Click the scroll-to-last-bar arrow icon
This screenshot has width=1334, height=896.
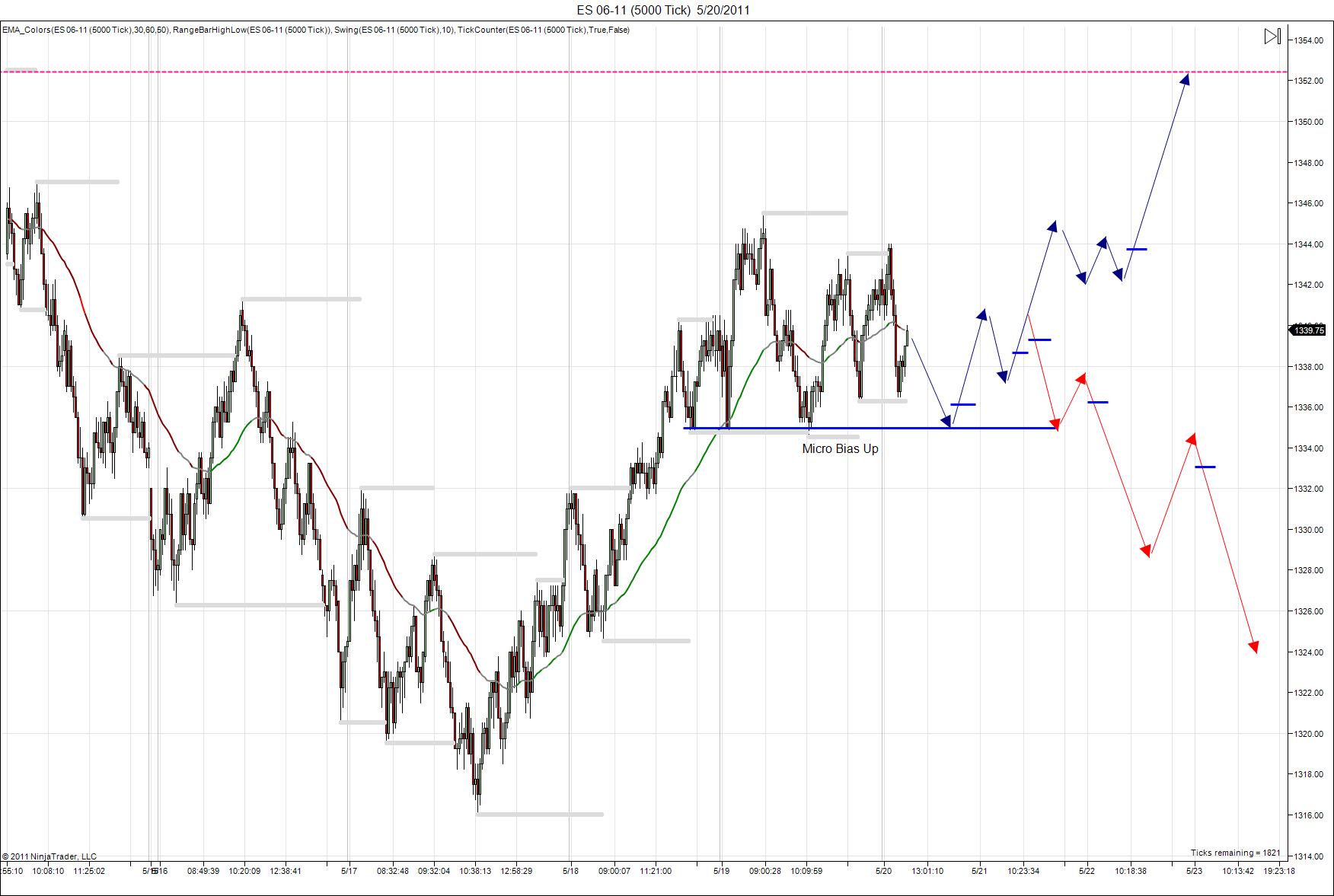1272,37
